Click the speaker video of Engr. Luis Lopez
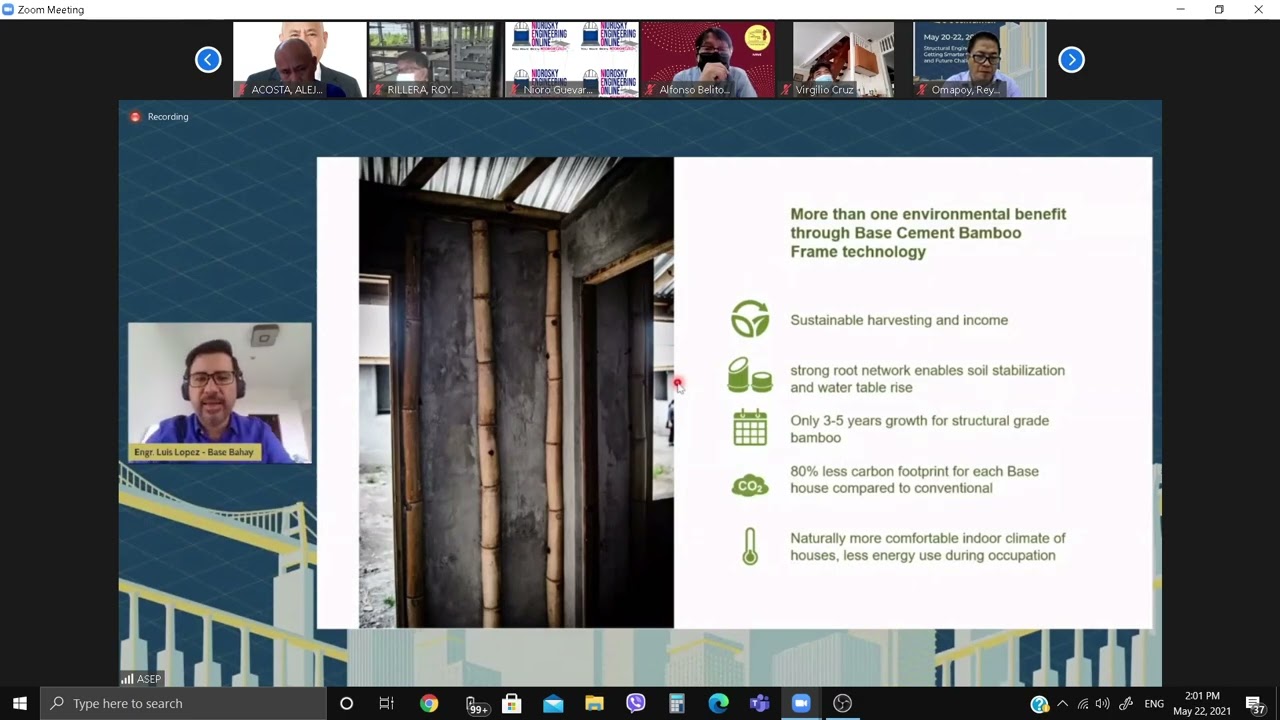Viewport: 1280px width, 720px height. [x=220, y=393]
